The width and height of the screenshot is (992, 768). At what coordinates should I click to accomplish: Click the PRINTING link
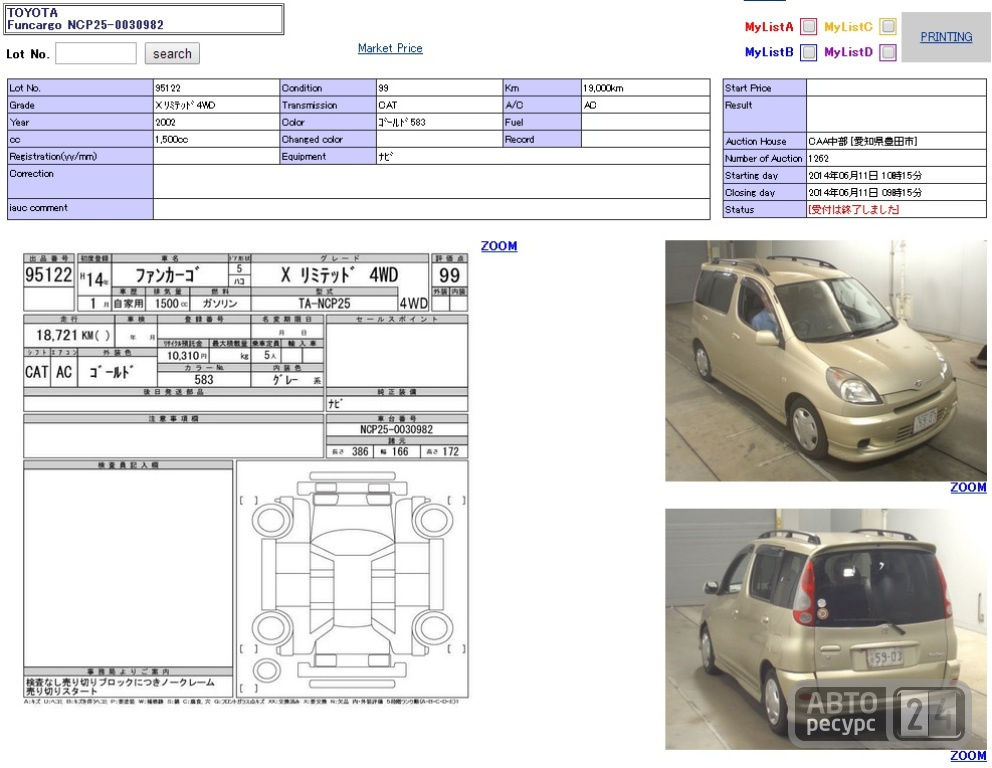click(x=946, y=37)
